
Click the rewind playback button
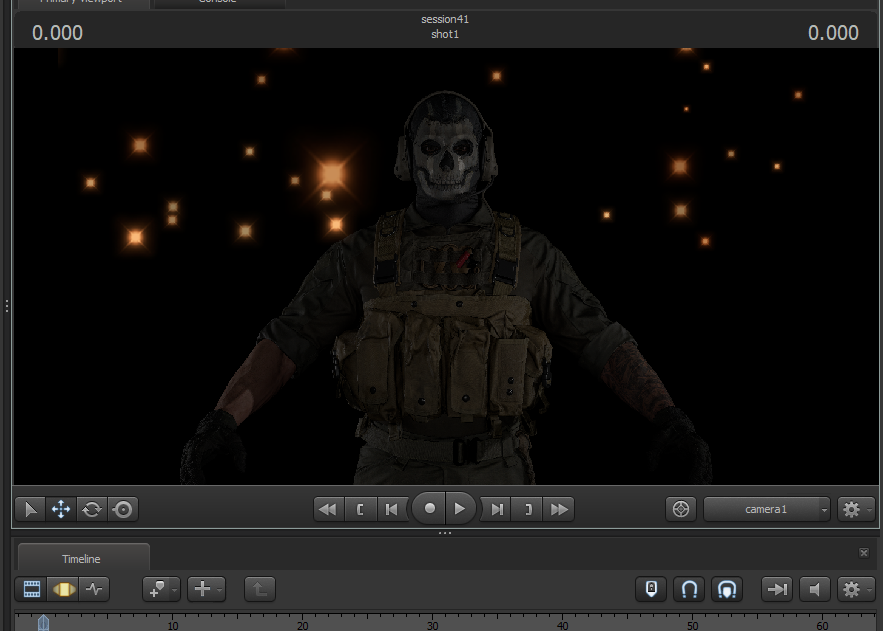[x=327, y=509]
